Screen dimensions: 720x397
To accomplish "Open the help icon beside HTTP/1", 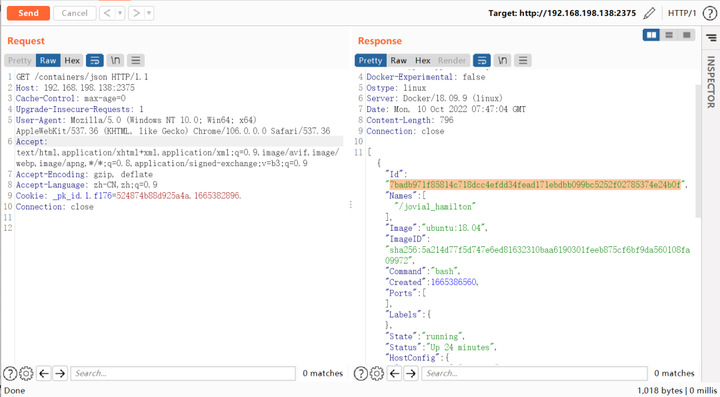I will click(x=709, y=13).
